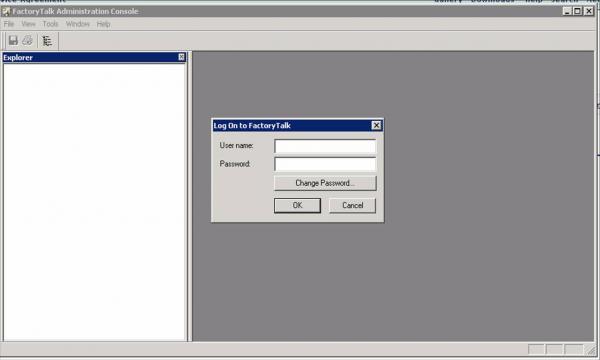Open the View menu
The image size is (600, 360).
28,24
